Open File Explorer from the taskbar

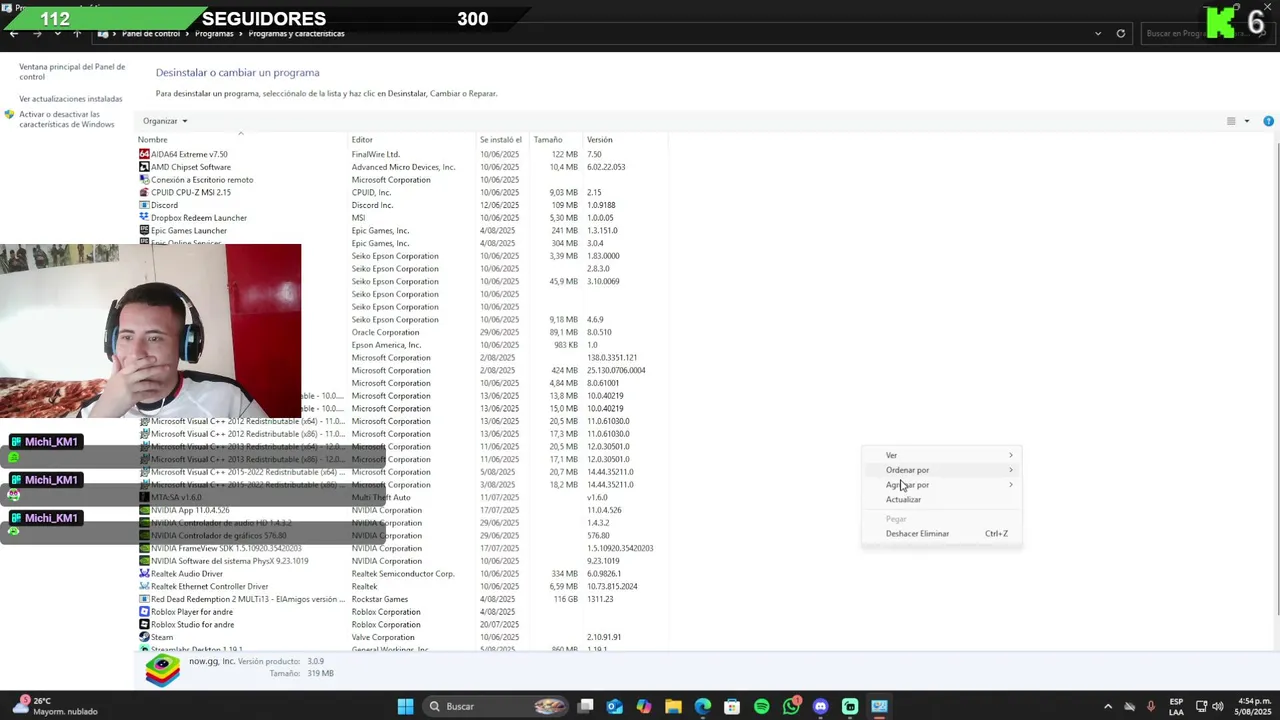673,706
